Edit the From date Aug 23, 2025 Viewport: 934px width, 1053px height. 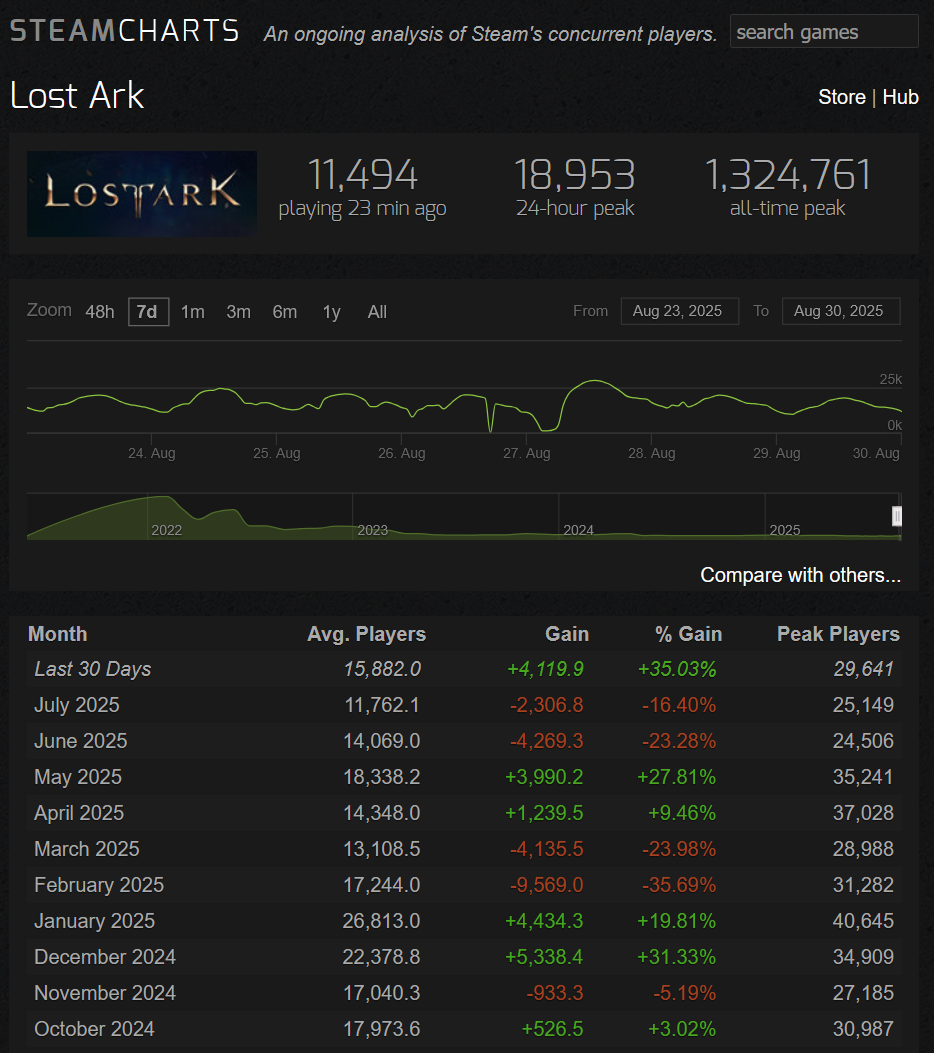point(680,311)
